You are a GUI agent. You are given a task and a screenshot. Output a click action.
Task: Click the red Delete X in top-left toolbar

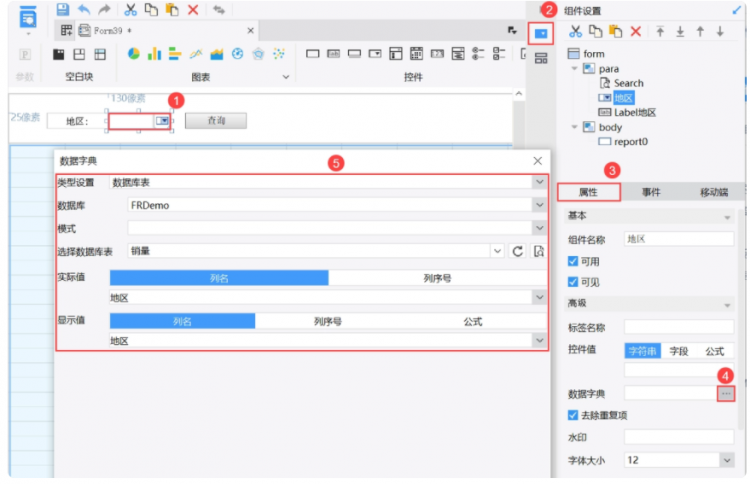[x=193, y=9]
